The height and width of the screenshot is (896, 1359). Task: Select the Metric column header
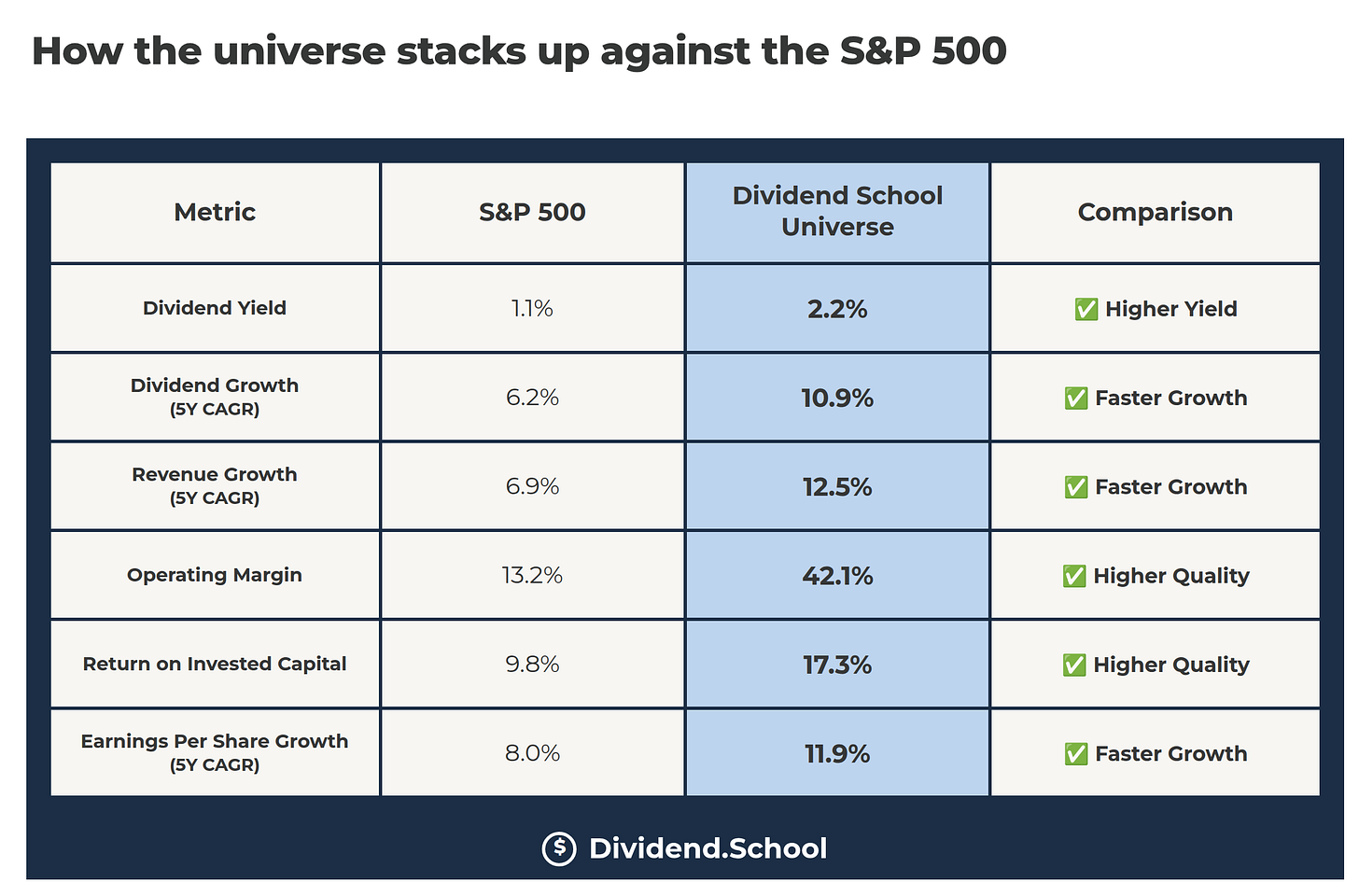point(215,212)
